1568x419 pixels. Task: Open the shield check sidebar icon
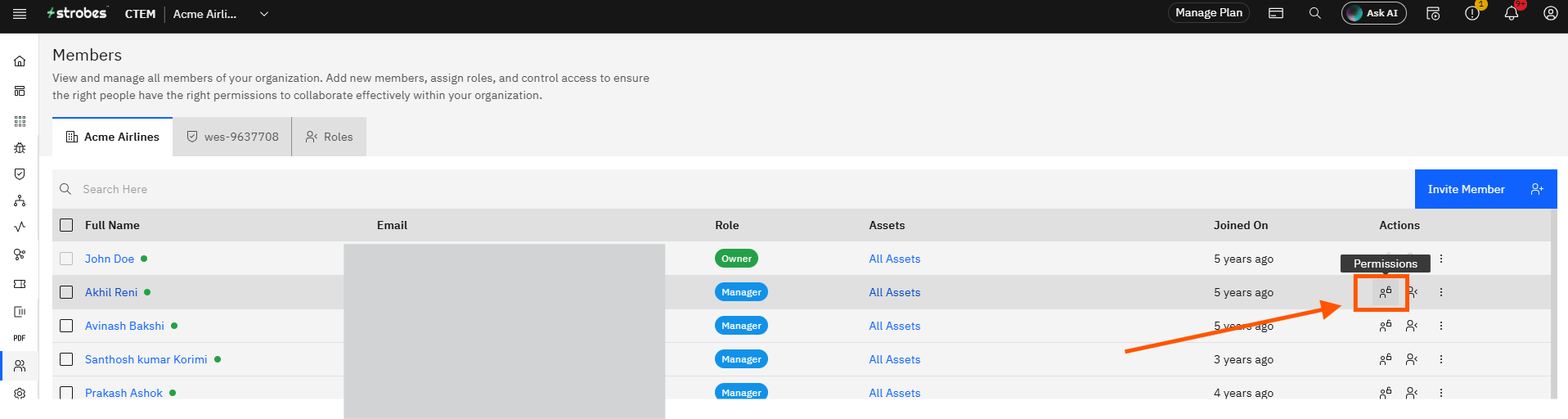click(20, 174)
